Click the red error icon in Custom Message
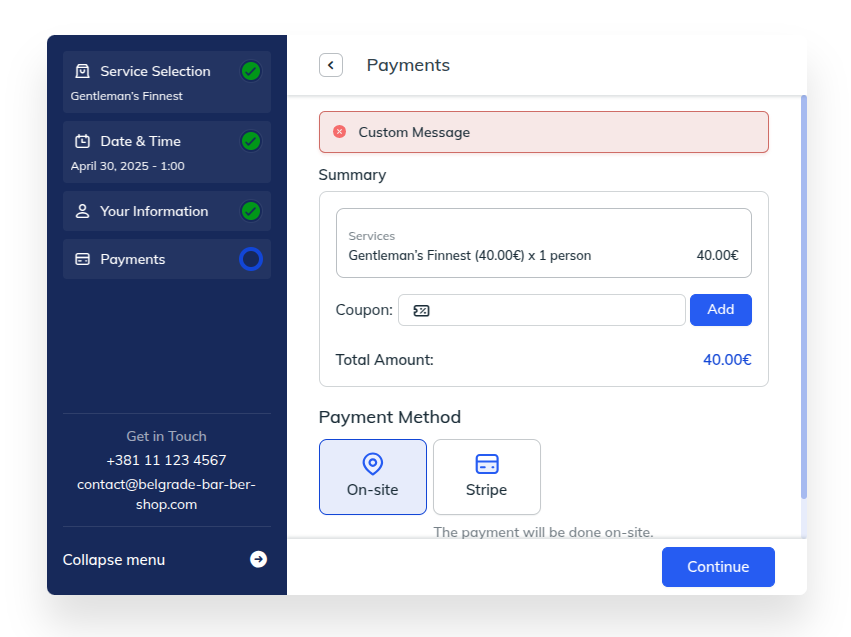 point(339,132)
